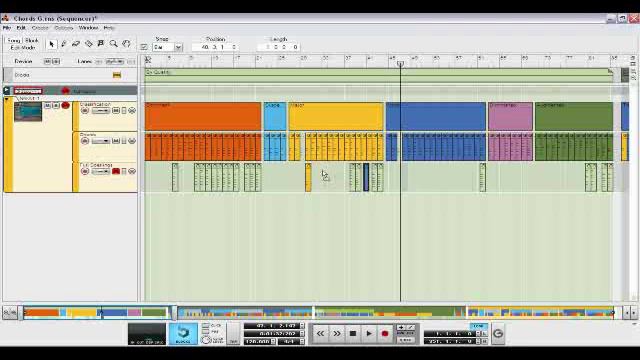Mute the Classification lane
Viewport: 640px width, 360px height.
click(116, 111)
